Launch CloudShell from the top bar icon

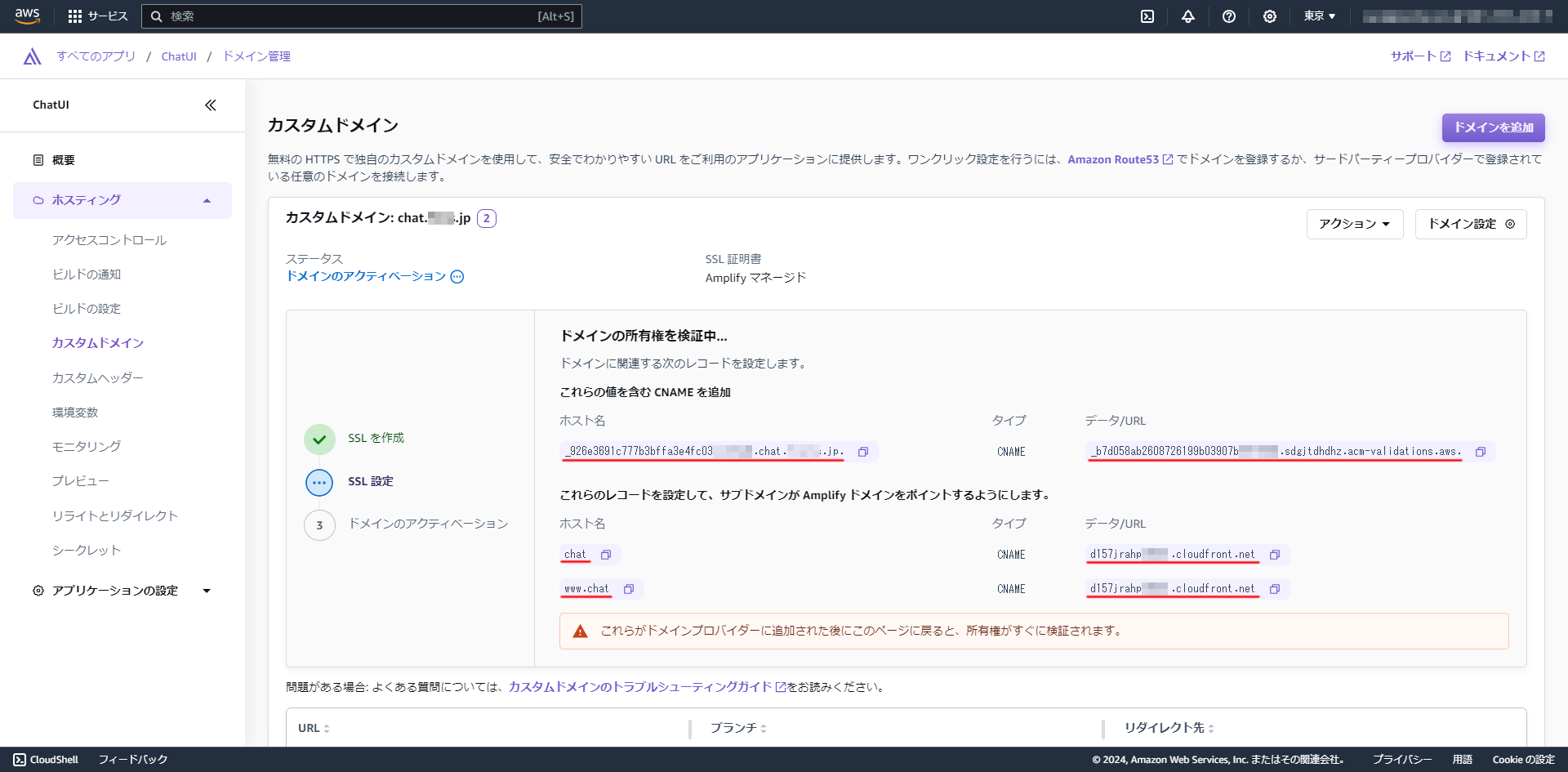click(1147, 16)
